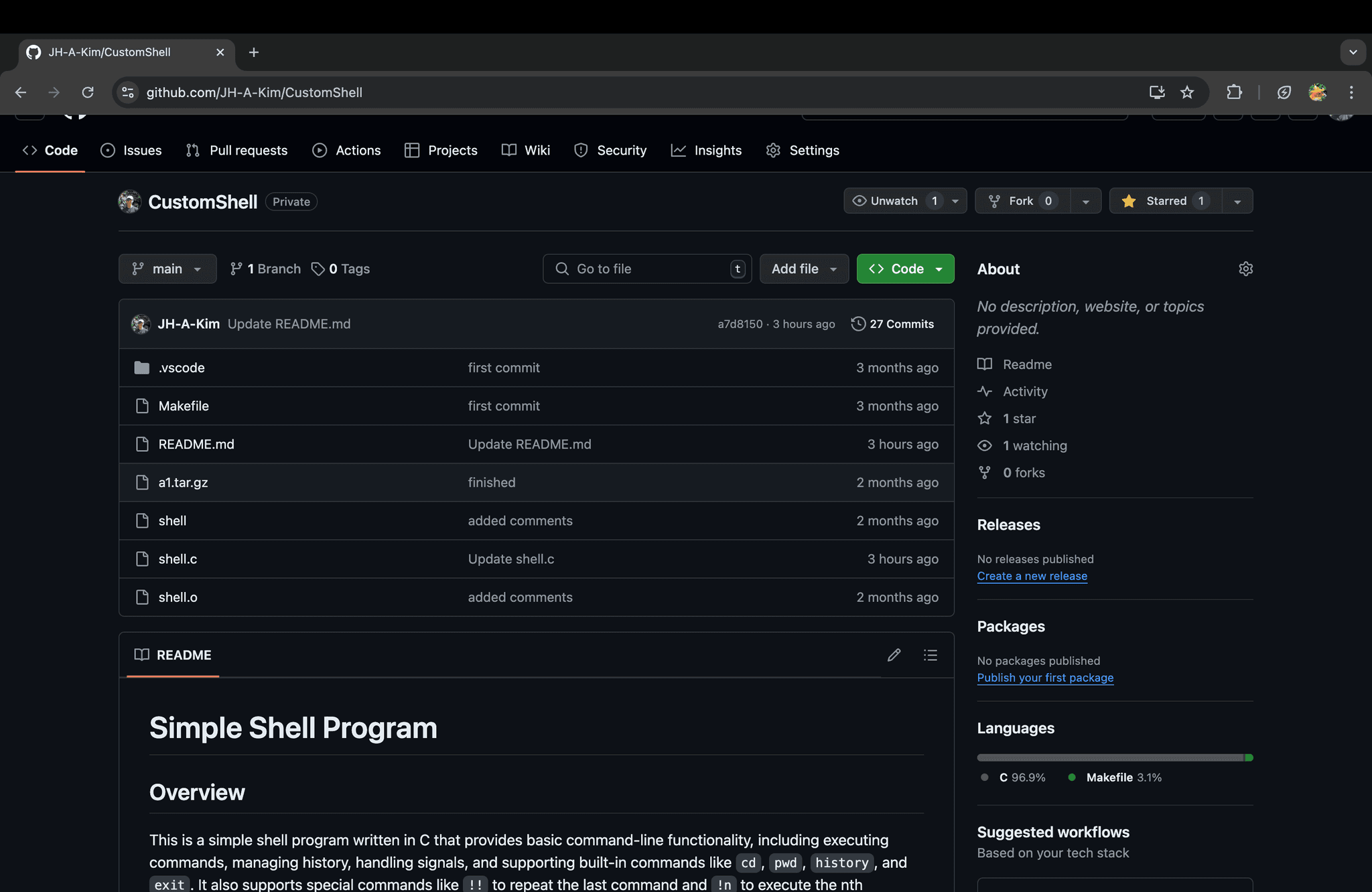Bookmark page with star icon in address bar
This screenshot has height=892, width=1372.
pyautogui.click(x=1187, y=92)
